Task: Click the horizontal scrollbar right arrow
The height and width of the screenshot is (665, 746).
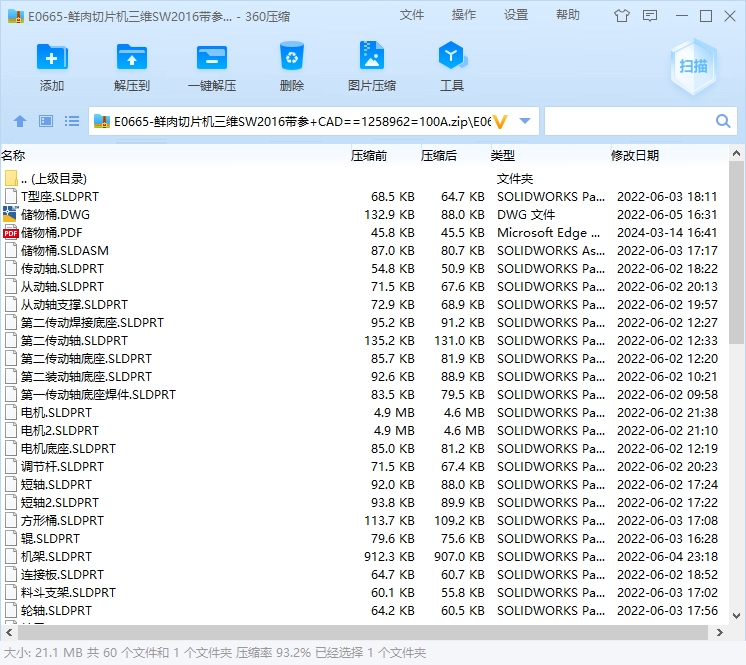Action: (x=719, y=633)
